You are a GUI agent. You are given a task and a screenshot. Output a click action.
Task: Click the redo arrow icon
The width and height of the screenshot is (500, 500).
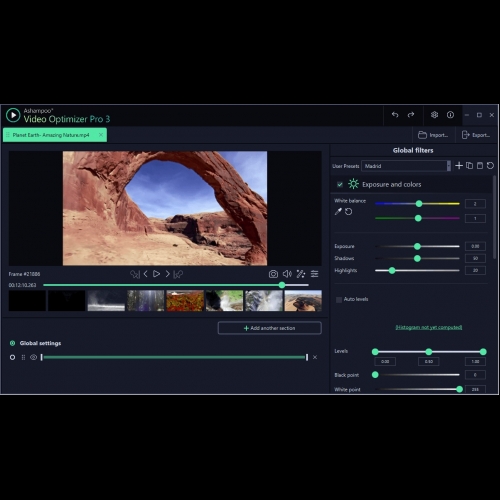(x=411, y=115)
